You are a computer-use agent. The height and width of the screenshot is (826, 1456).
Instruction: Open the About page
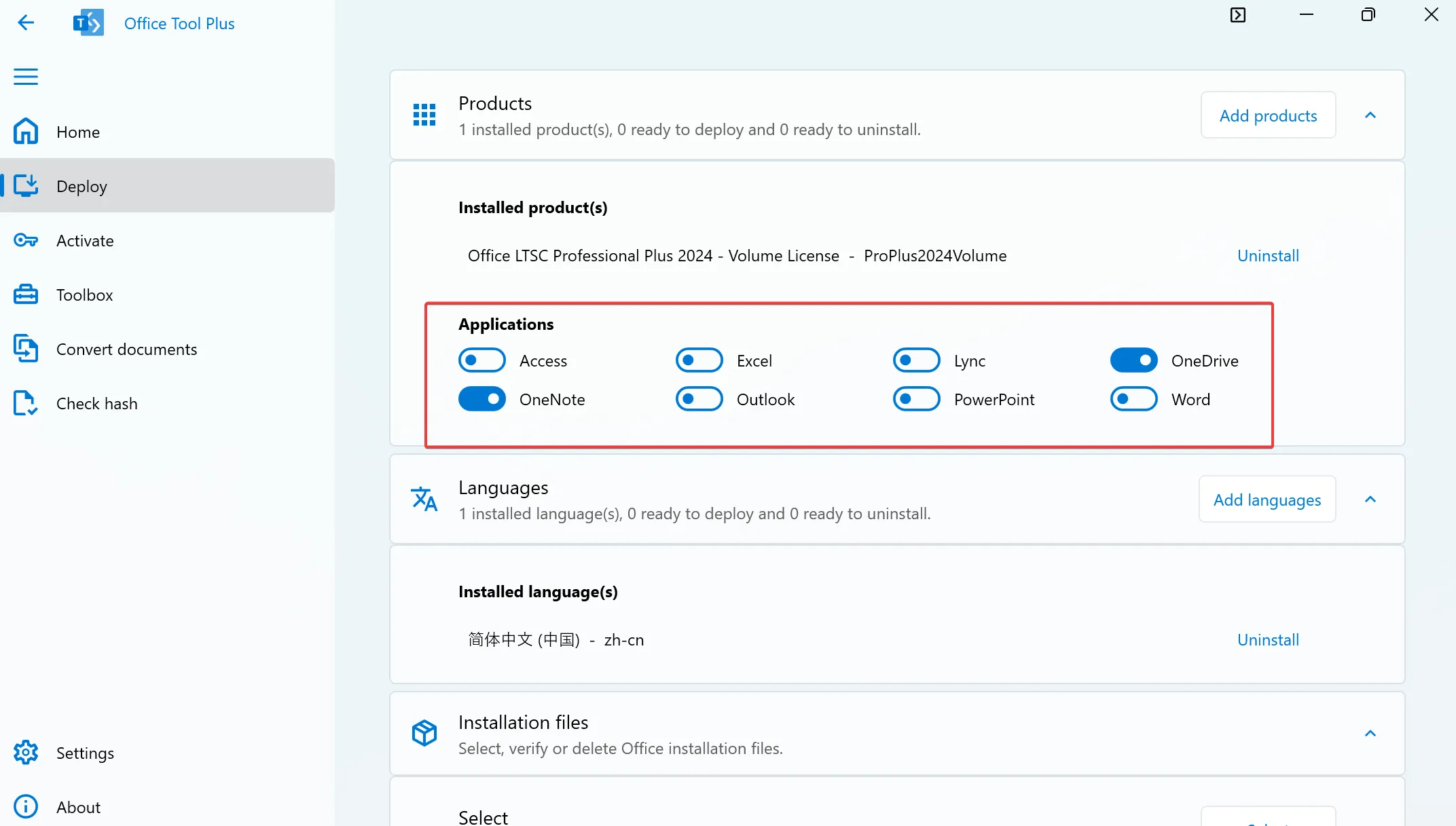pos(78,806)
